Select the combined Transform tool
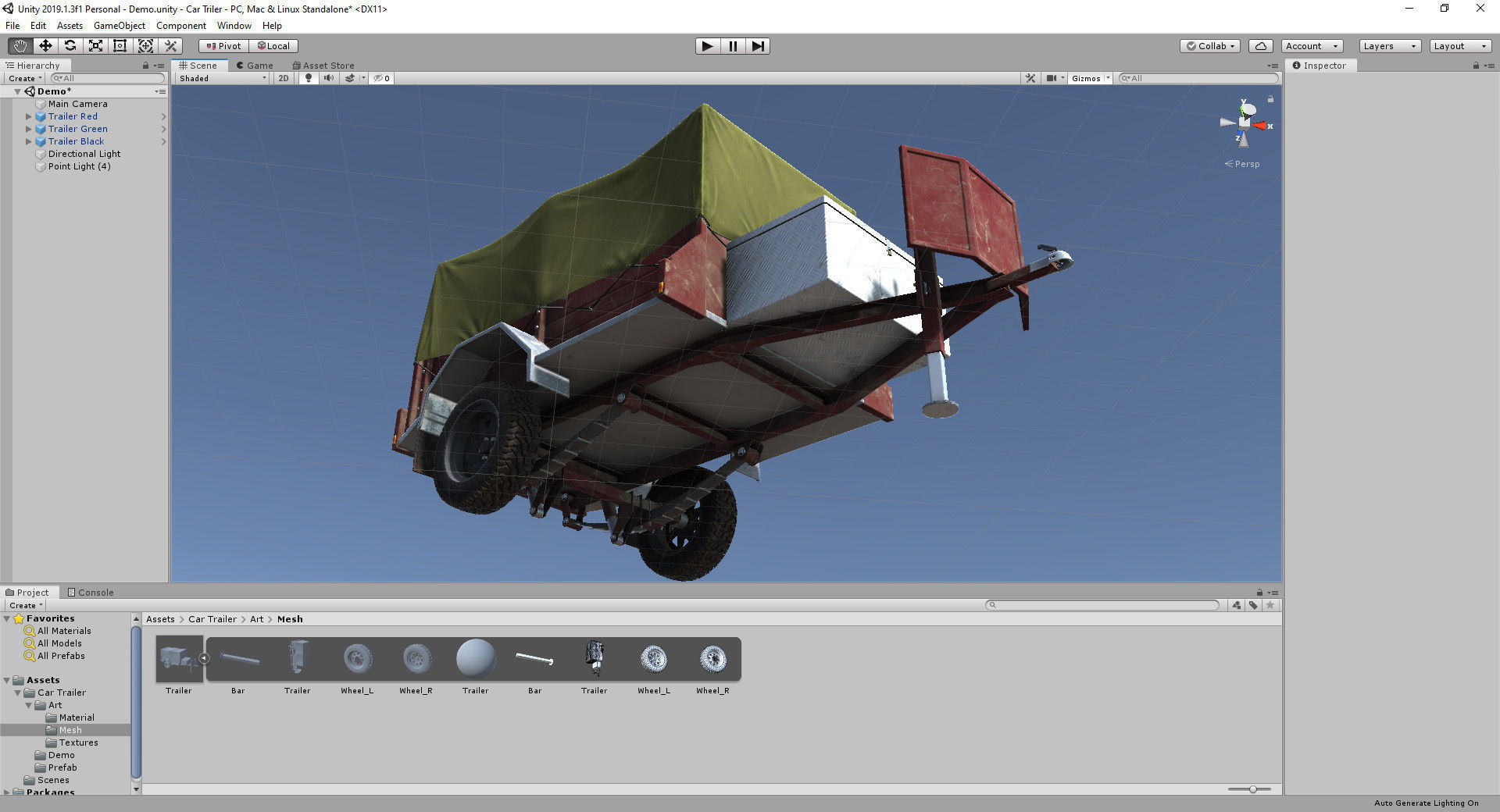This screenshot has height=812, width=1500. 145,46
